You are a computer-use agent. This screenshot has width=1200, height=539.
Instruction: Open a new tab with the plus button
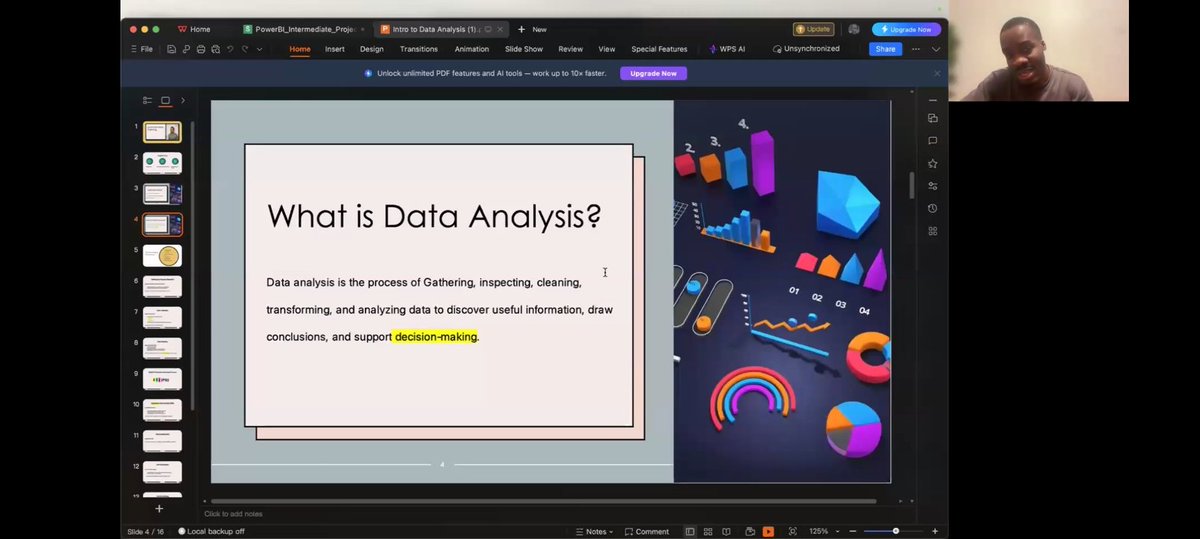point(521,29)
